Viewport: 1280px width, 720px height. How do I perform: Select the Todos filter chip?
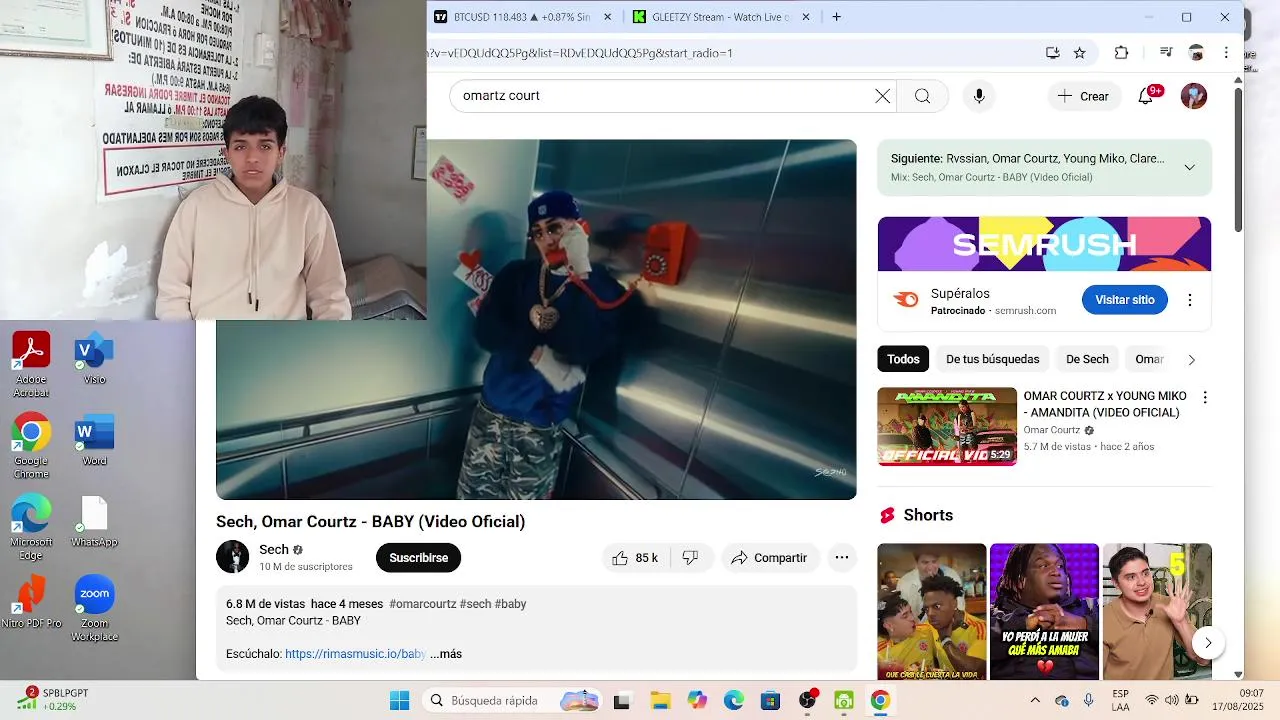click(903, 359)
